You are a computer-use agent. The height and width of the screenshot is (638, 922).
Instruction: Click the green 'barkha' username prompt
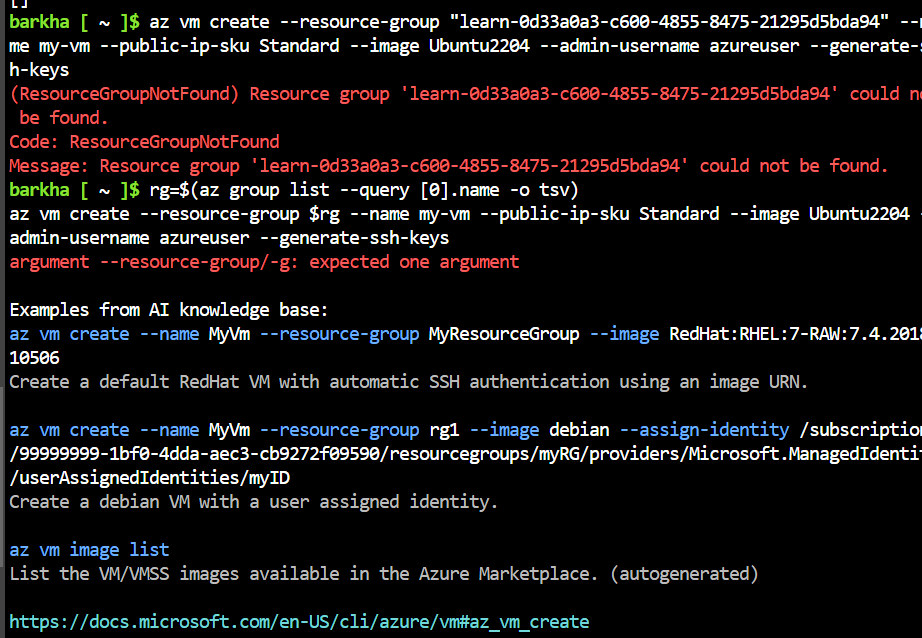point(39,21)
